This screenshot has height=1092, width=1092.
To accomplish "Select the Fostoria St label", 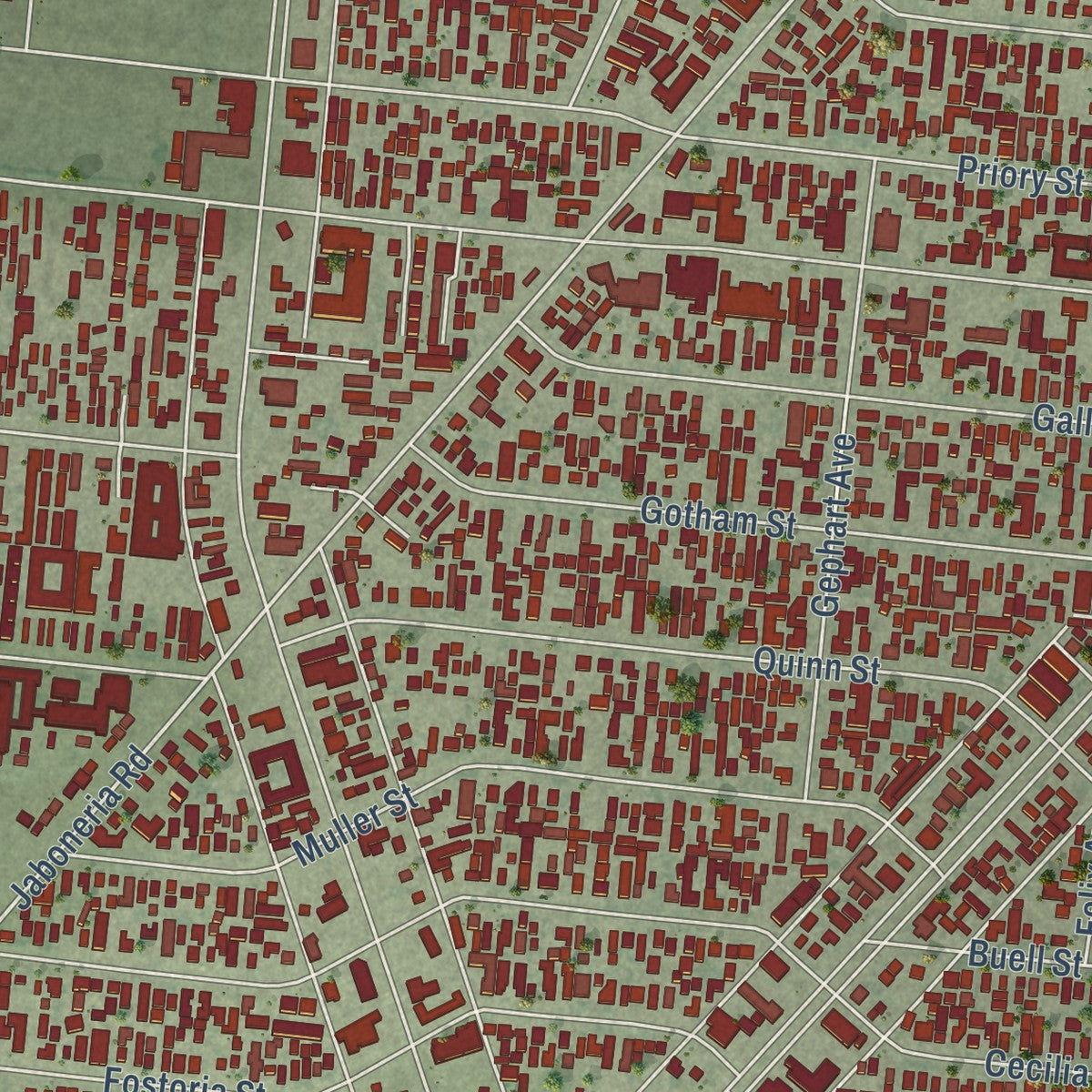I will [184, 1080].
